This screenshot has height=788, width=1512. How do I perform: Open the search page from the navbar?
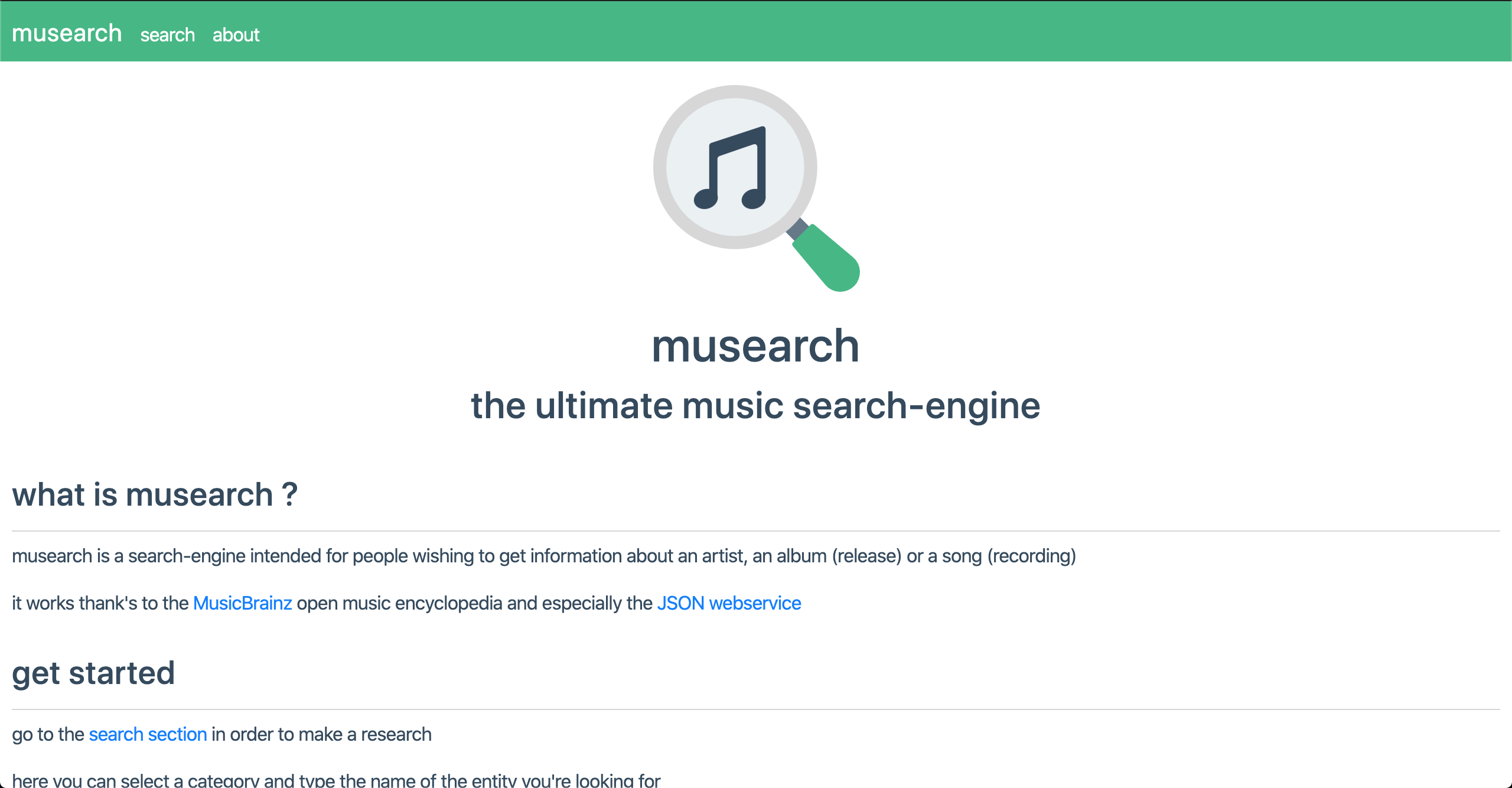pyautogui.click(x=168, y=35)
